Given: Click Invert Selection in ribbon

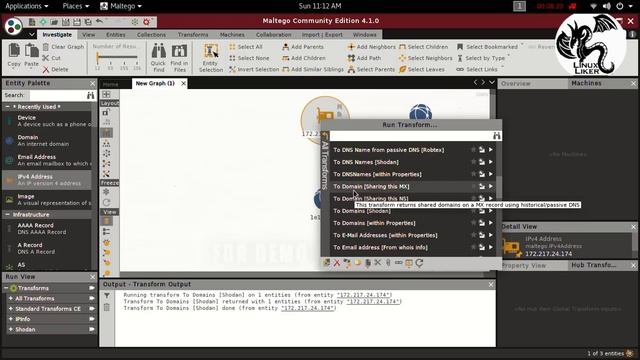Looking at the screenshot, I should (254, 69).
